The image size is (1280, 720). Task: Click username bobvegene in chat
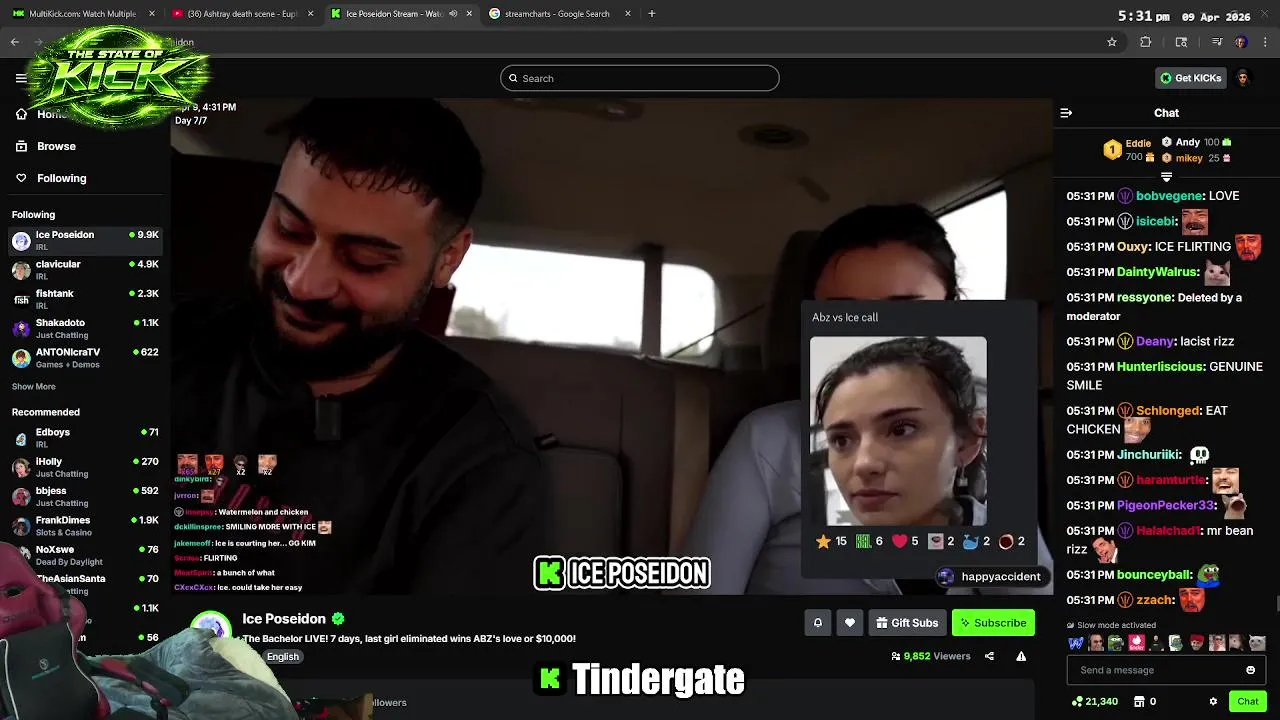coord(1169,196)
